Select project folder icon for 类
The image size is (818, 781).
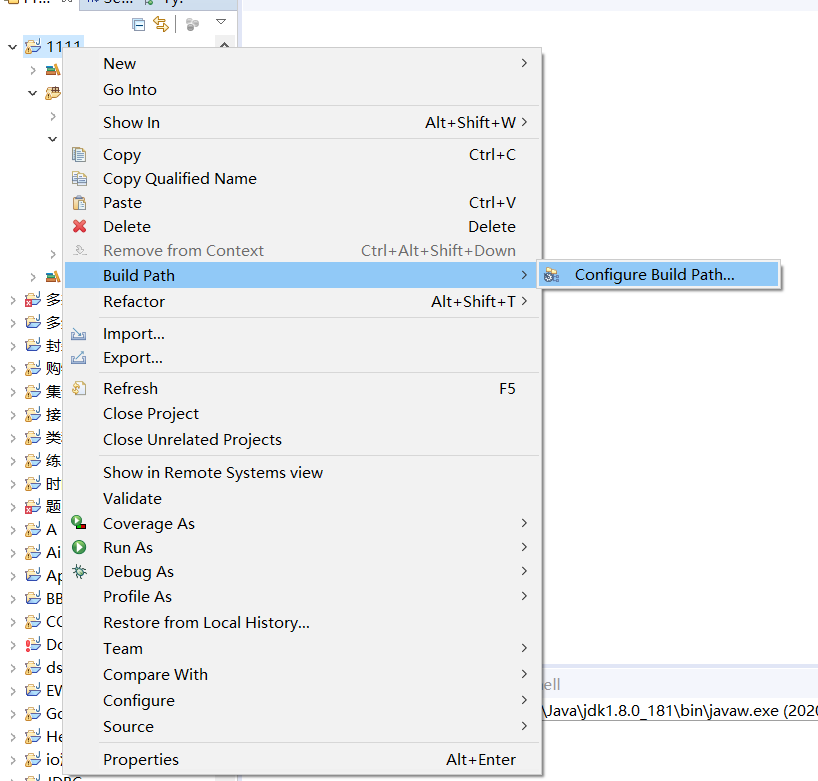click(x=33, y=438)
